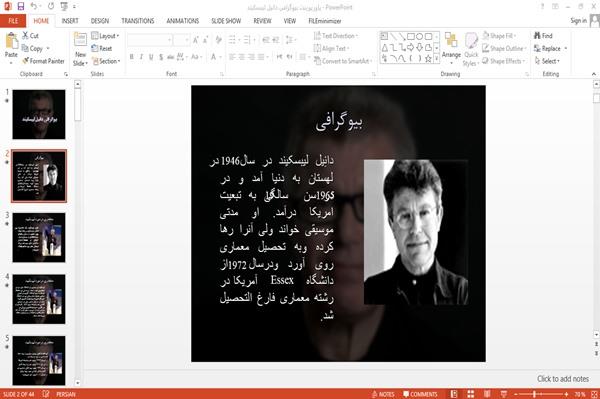Click the Convert to SmartArt icon
The height and width of the screenshot is (399, 600).
pos(317,61)
